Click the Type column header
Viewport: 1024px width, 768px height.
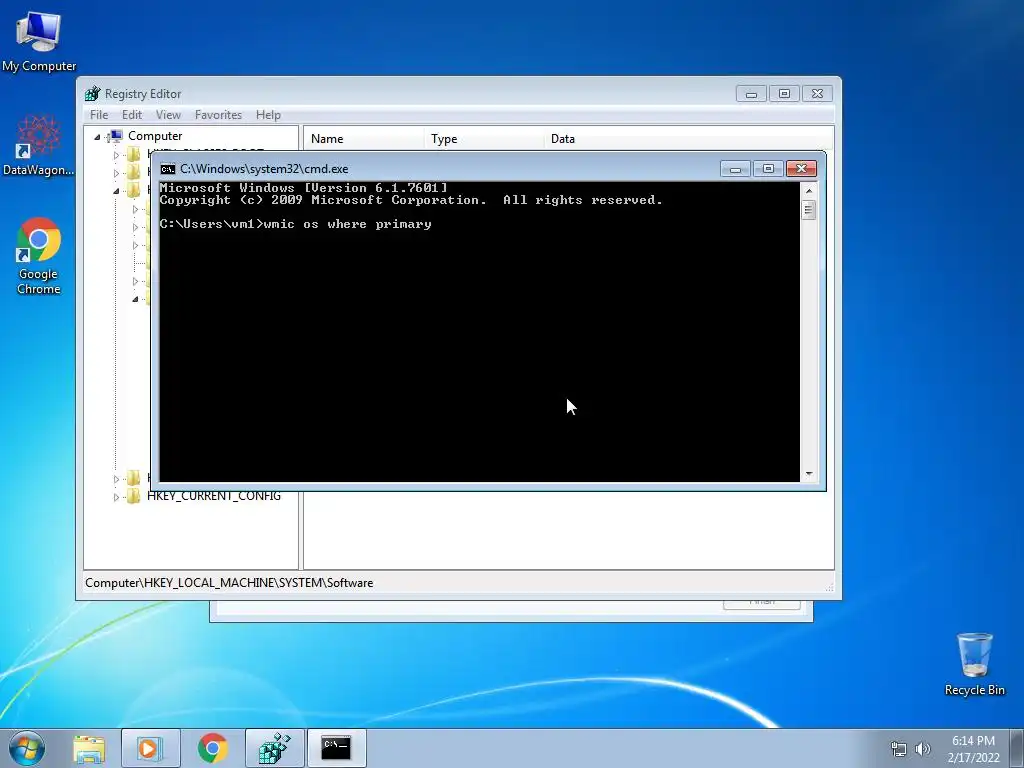[484, 139]
